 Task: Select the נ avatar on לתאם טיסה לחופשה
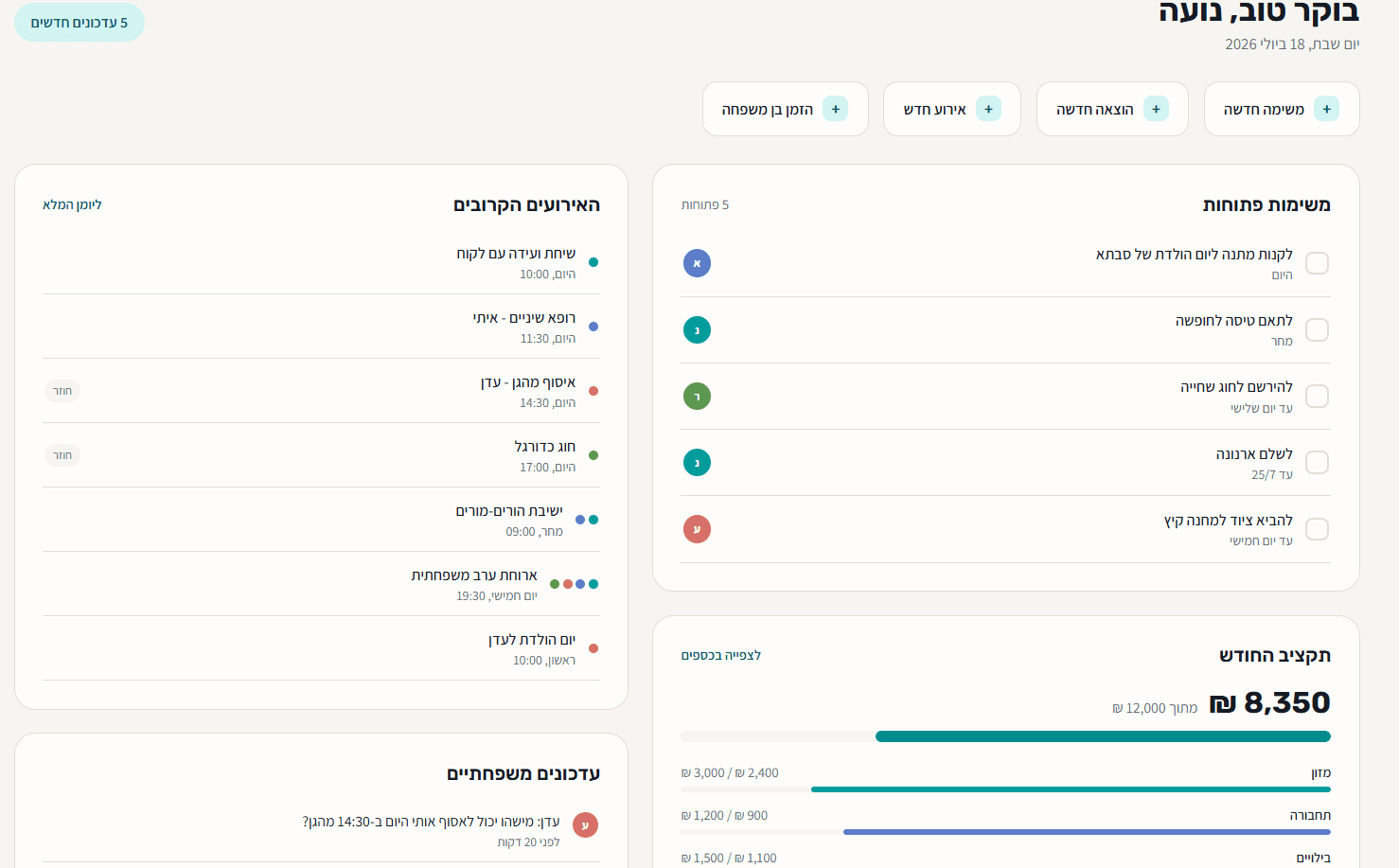pyautogui.click(x=697, y=329)
